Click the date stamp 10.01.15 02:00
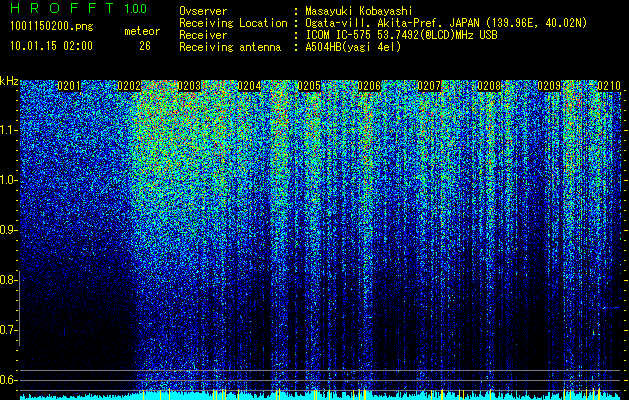Viewport: 629px width, 400px height. click(x=51, y=46)
